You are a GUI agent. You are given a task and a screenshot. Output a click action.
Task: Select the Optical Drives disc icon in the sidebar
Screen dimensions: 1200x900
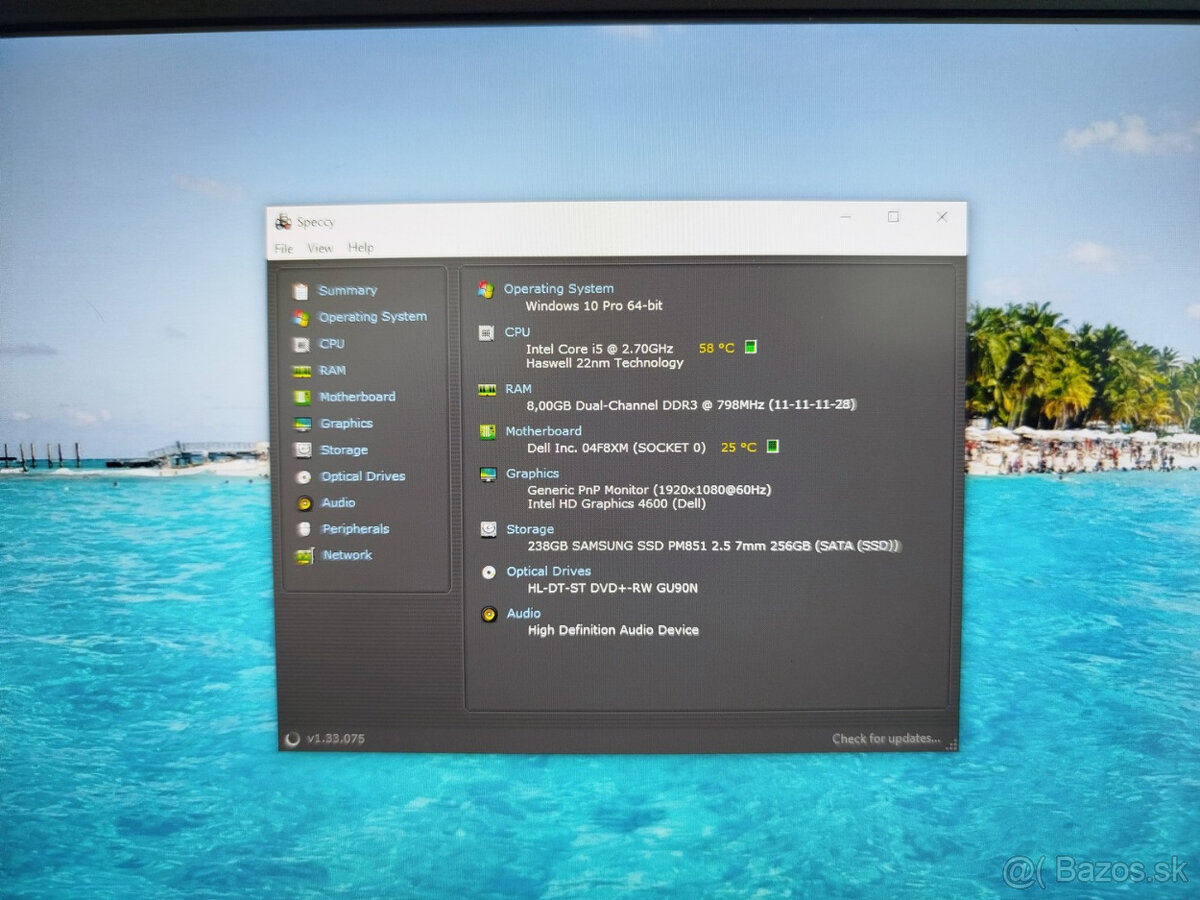tap(303, 477)
